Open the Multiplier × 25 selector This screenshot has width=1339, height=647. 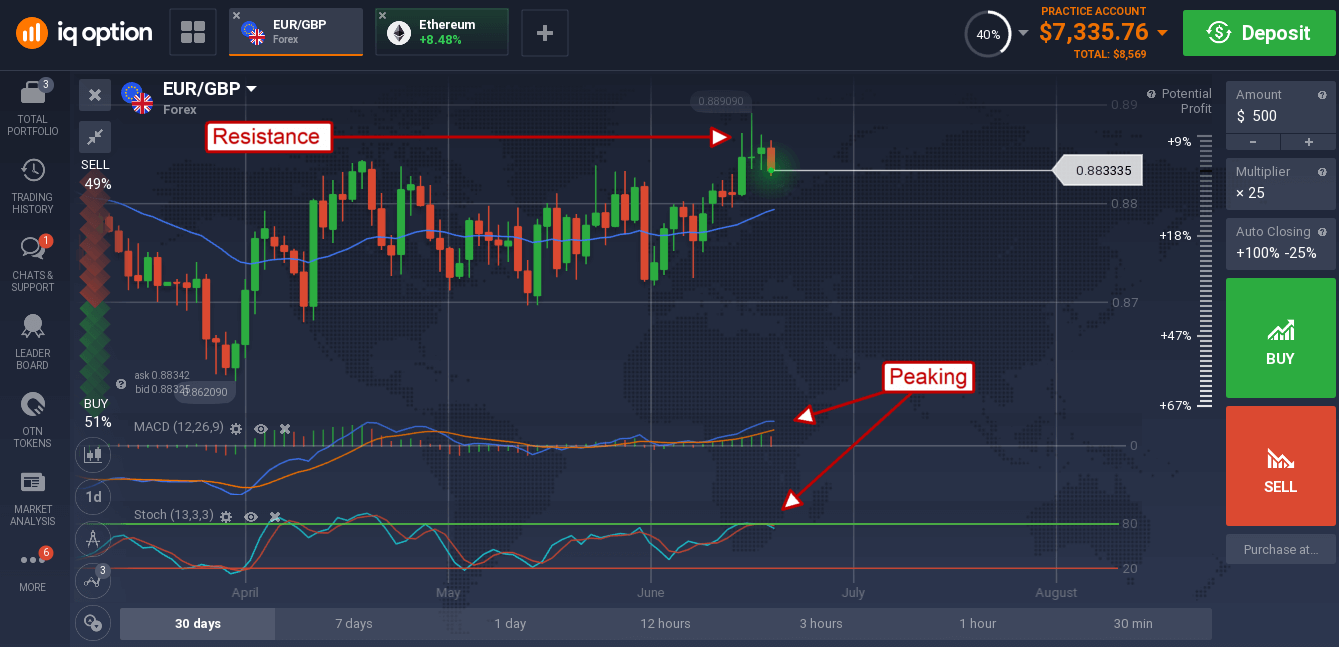(x=1281, y=182)
